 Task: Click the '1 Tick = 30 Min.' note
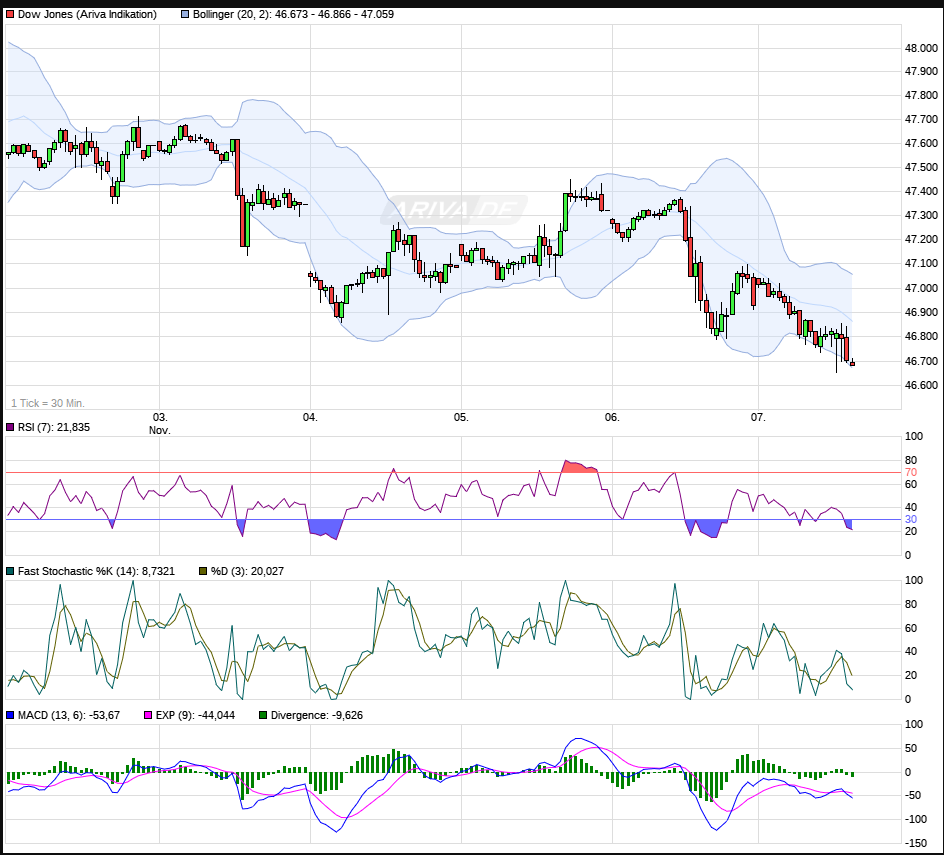[x=48, y=403]
